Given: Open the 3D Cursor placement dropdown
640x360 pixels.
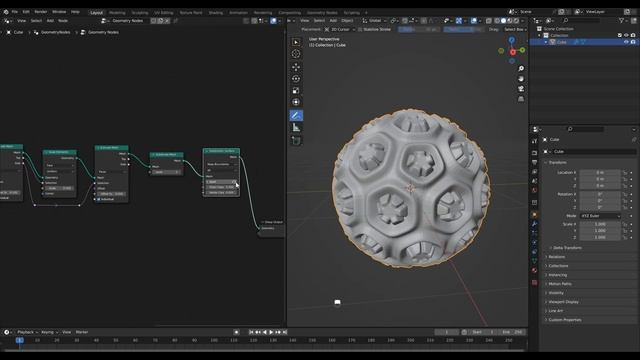Looking at the screenshot, I should coord(340,29).
